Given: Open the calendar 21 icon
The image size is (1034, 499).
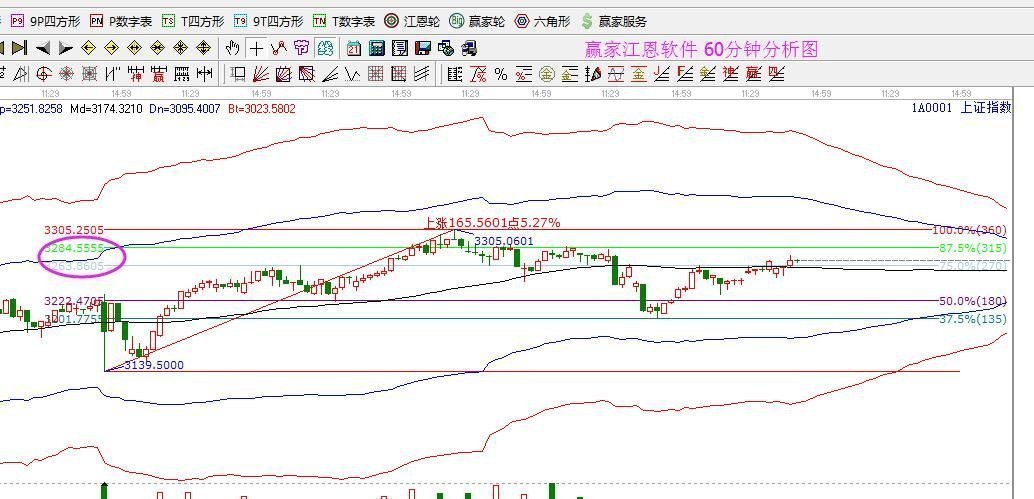Looking at the screenshot, I should [354, 48].
